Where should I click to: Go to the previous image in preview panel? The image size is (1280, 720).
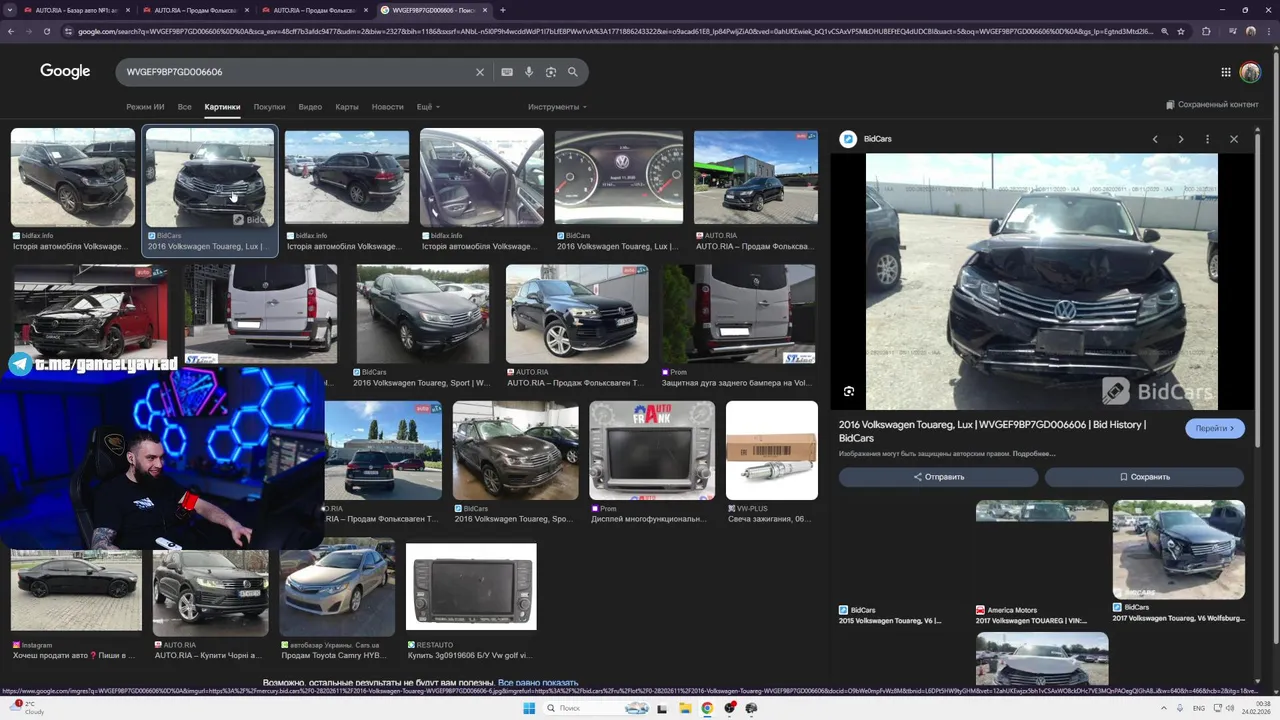coord(1155,139)
